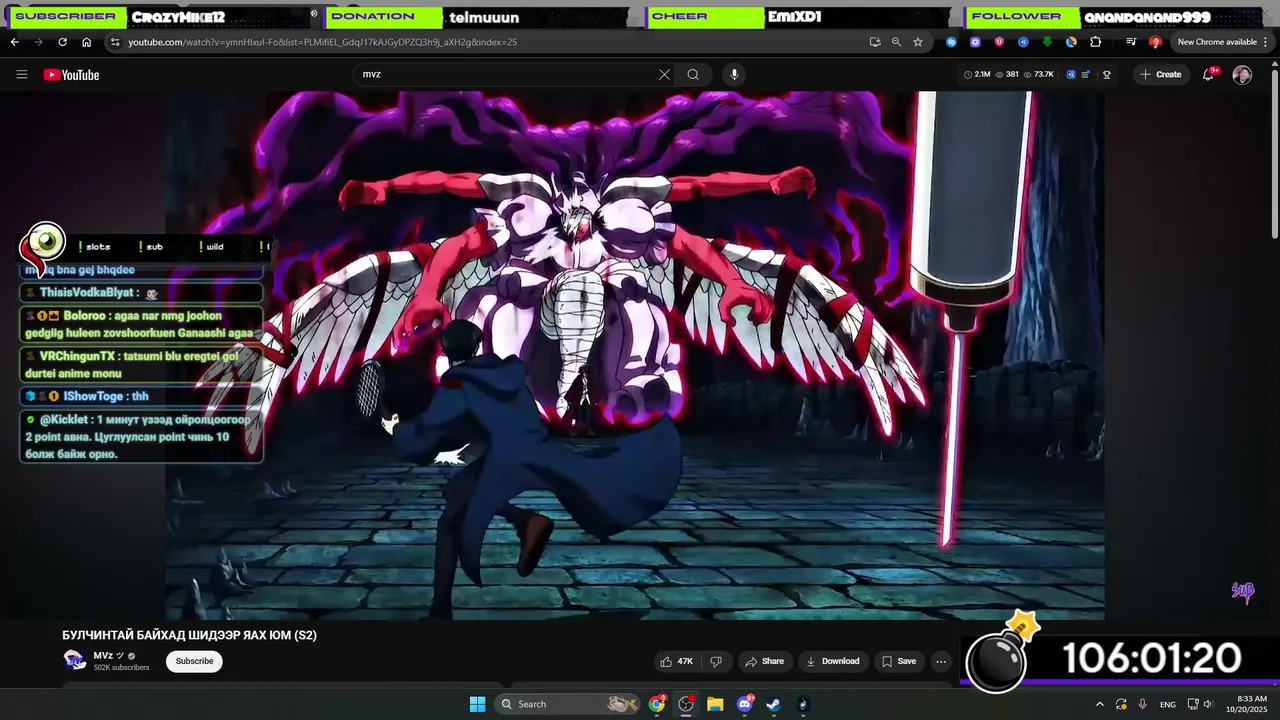Dislike the video
Screen dimensions: 1280x720
716,661
